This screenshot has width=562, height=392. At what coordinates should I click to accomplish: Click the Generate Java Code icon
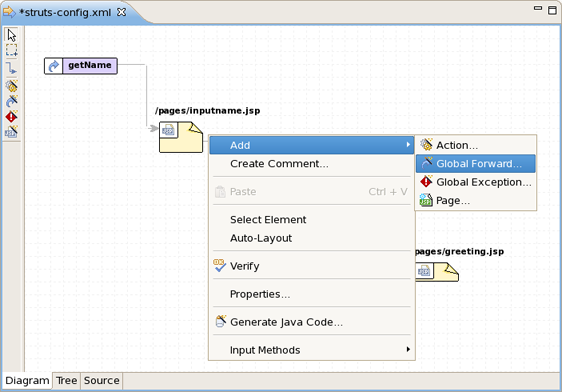point(220,321)
